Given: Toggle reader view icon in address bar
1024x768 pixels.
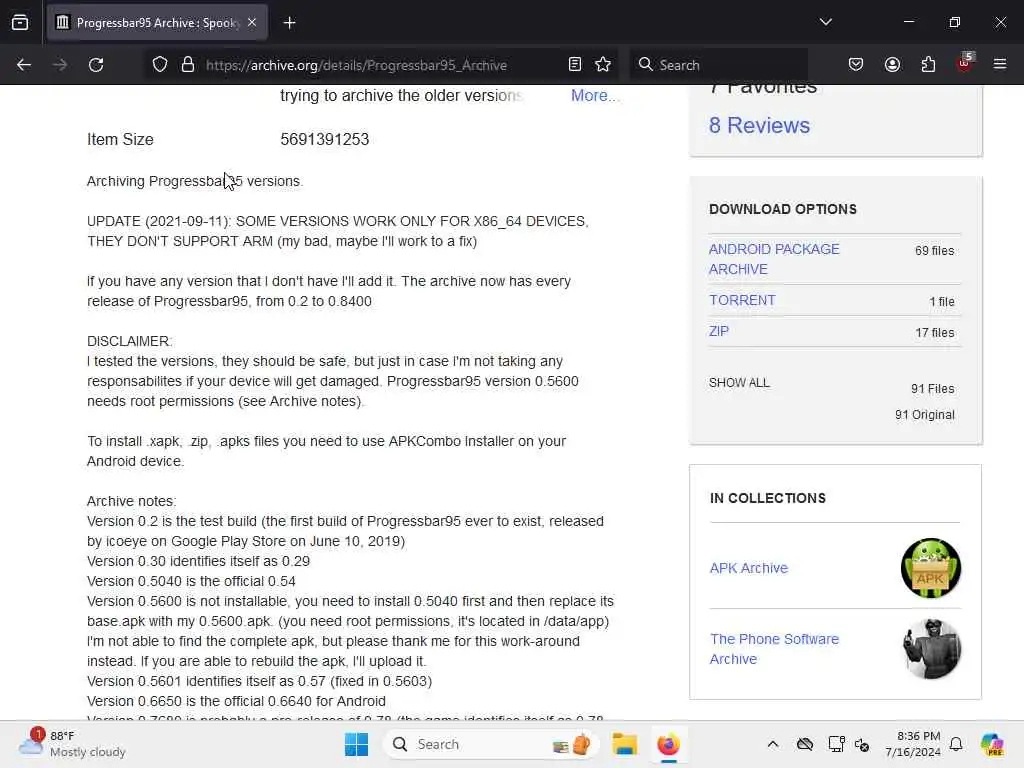Looking at the screenshot, I should point(575,65).
